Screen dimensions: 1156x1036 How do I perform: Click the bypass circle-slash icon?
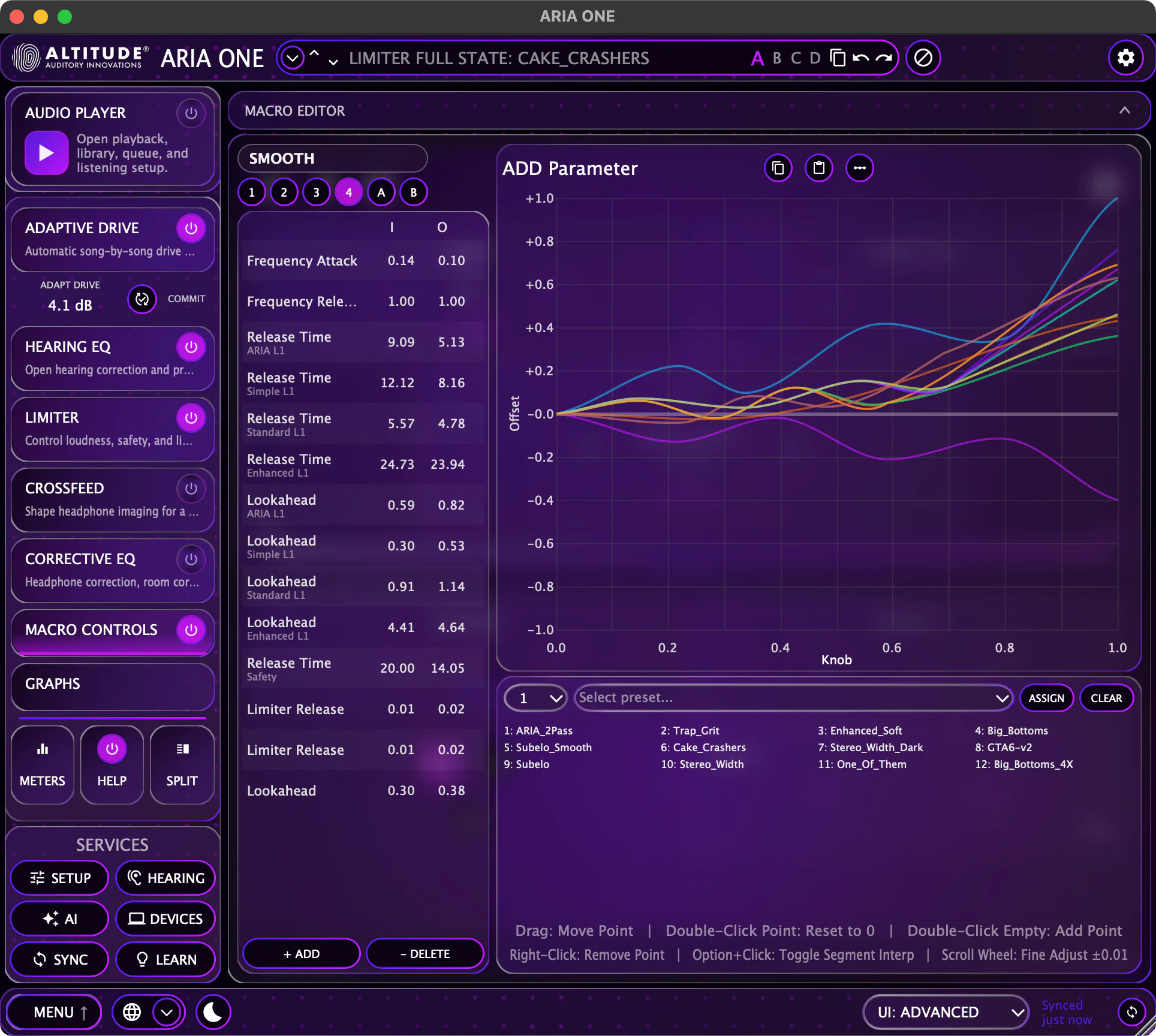pyautogui.click(x=923, y=58)
